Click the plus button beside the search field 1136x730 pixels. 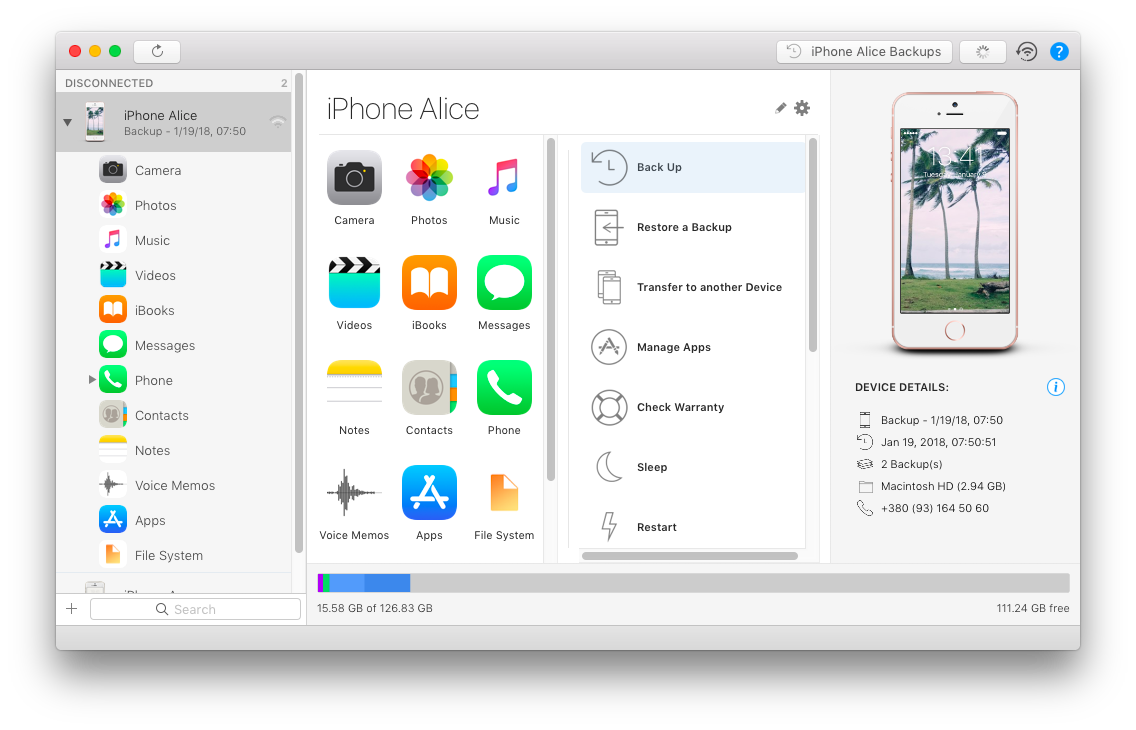[72, 609]
